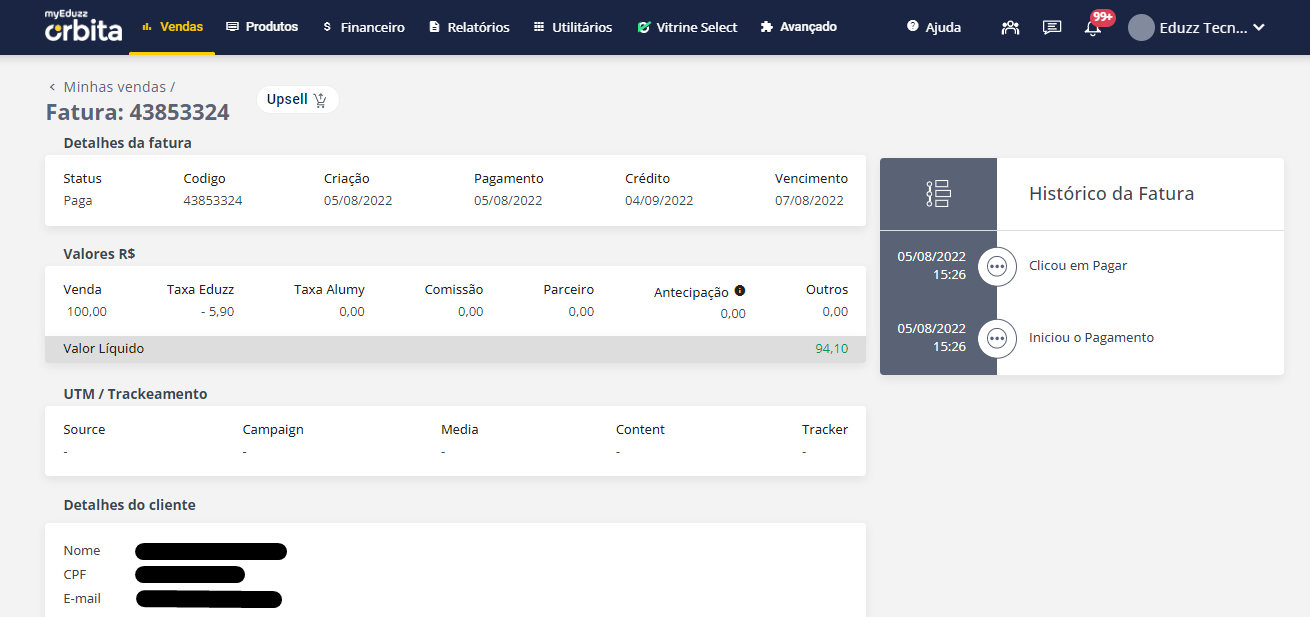Image resolution: width=1310 pixels, height=617 pixels.
Task: Click the myEduzz Orbita logo
Action: coord(83,27)
